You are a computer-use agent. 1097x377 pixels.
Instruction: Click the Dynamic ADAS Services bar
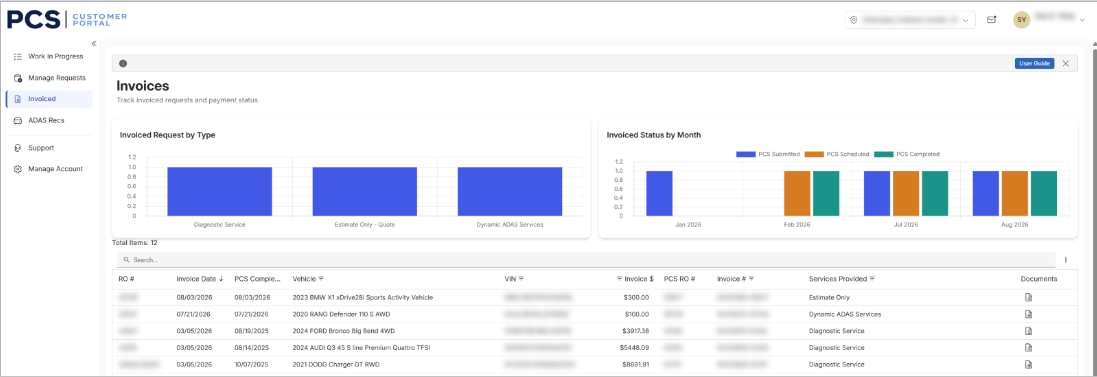point(509,192)
